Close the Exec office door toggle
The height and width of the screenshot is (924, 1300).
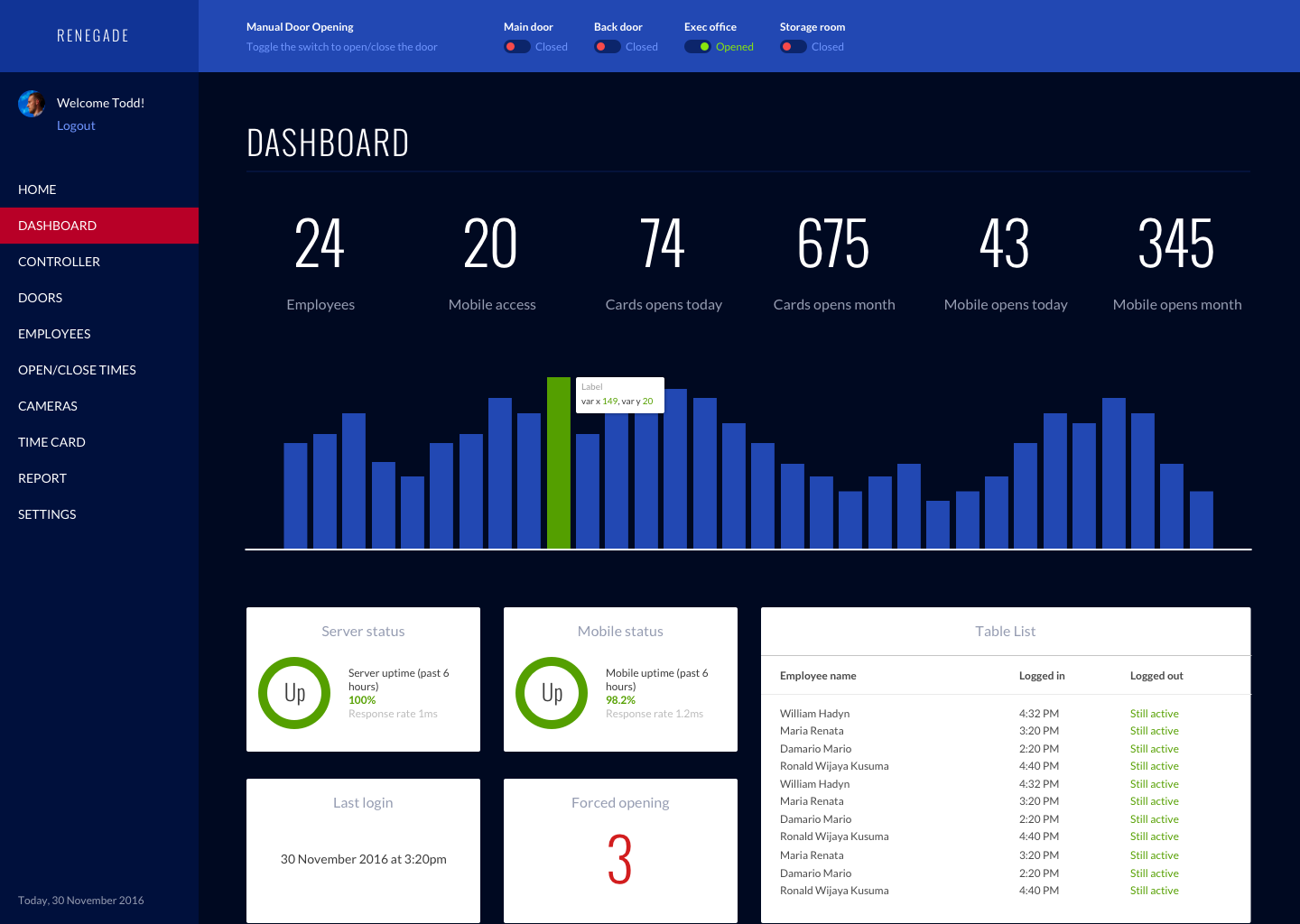pyautogui.click(x=696, y=46)
